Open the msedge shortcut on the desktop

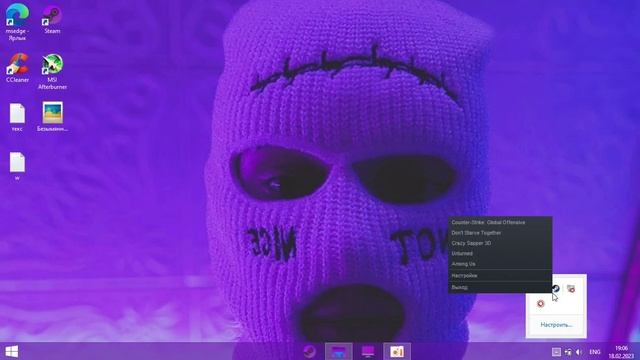point(17,22)
